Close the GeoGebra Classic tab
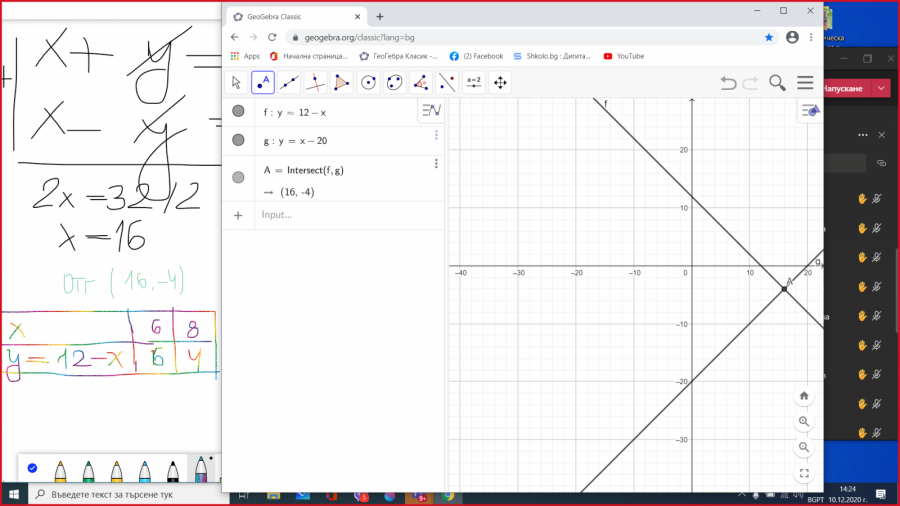 click(358, 17)
